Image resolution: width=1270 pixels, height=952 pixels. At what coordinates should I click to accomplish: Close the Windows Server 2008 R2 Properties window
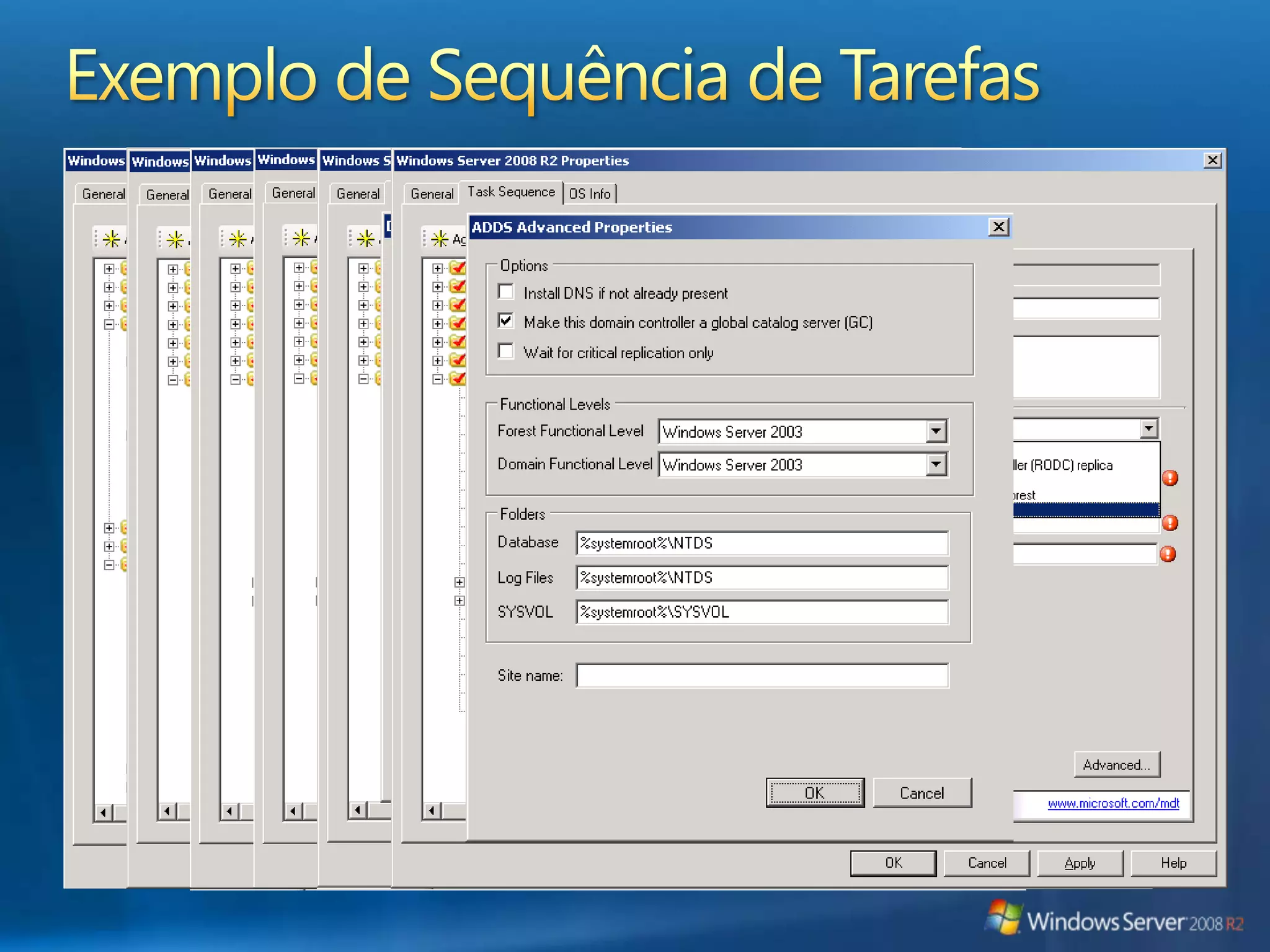point(1212,161)
